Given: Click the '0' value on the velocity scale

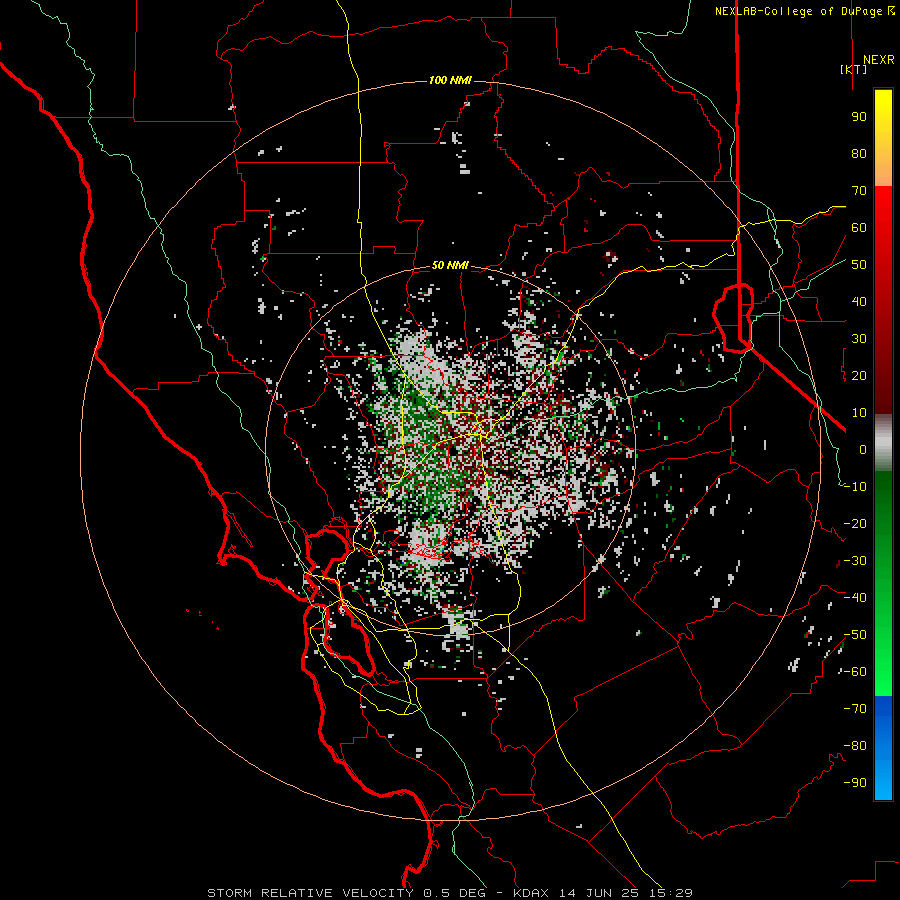Looking at the screenshot, I should (x=863, y=449).
